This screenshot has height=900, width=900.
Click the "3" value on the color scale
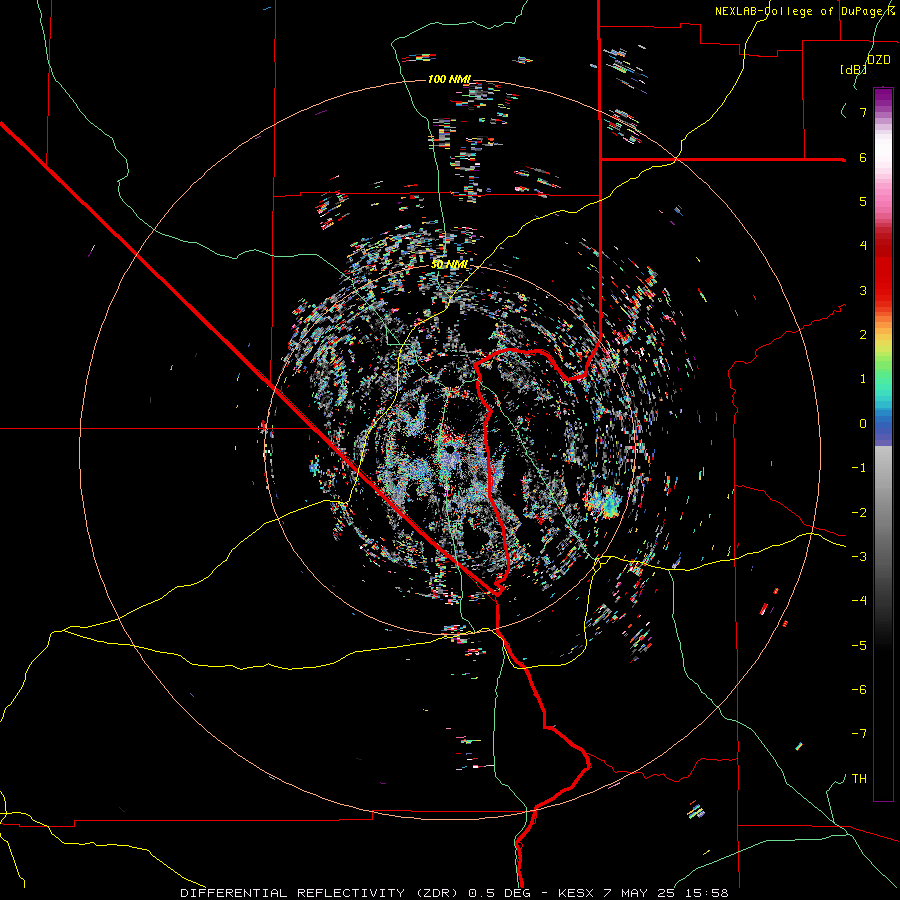(863, 290)
